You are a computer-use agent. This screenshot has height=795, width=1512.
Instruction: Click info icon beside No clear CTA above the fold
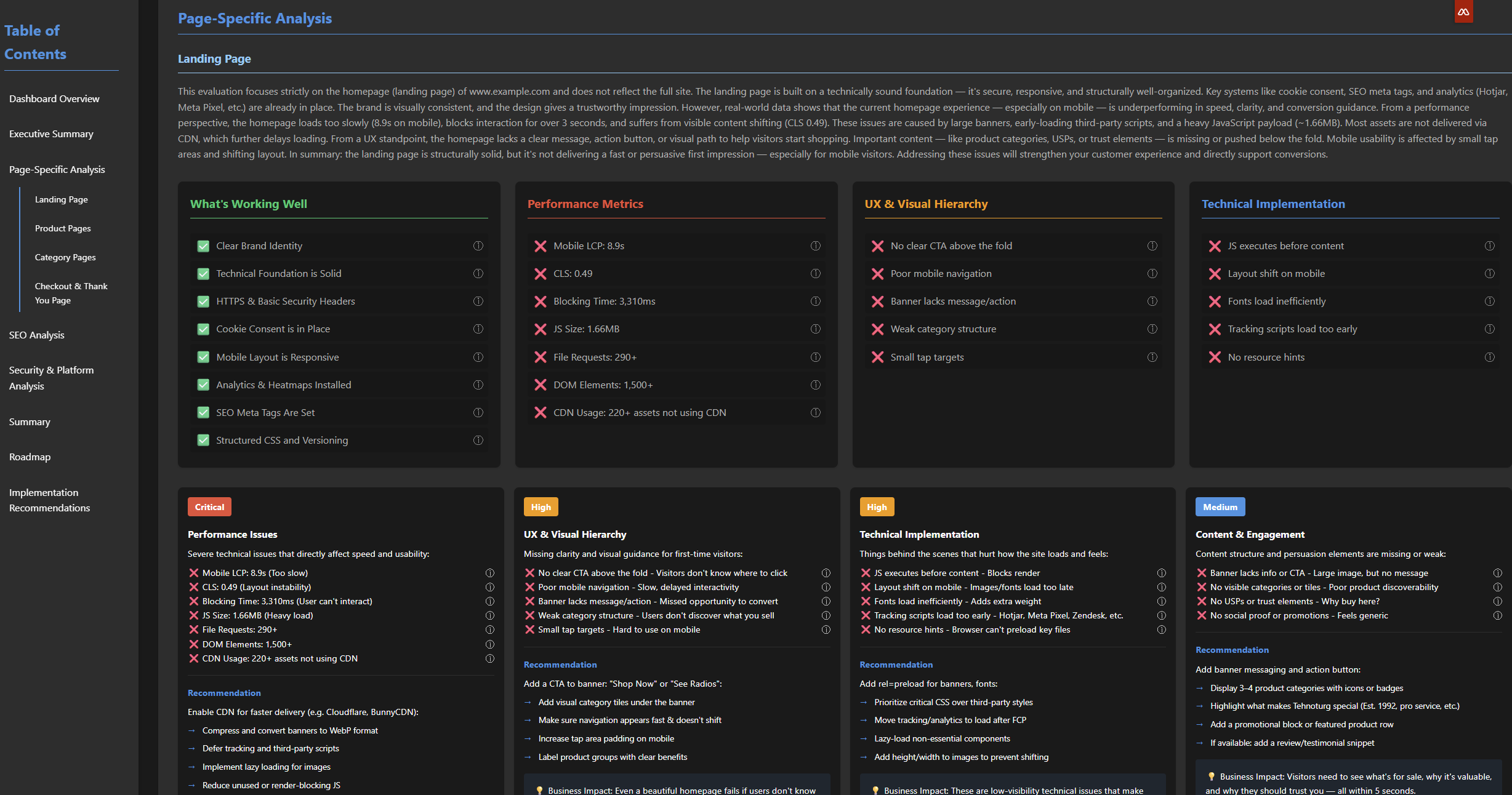1152,246
